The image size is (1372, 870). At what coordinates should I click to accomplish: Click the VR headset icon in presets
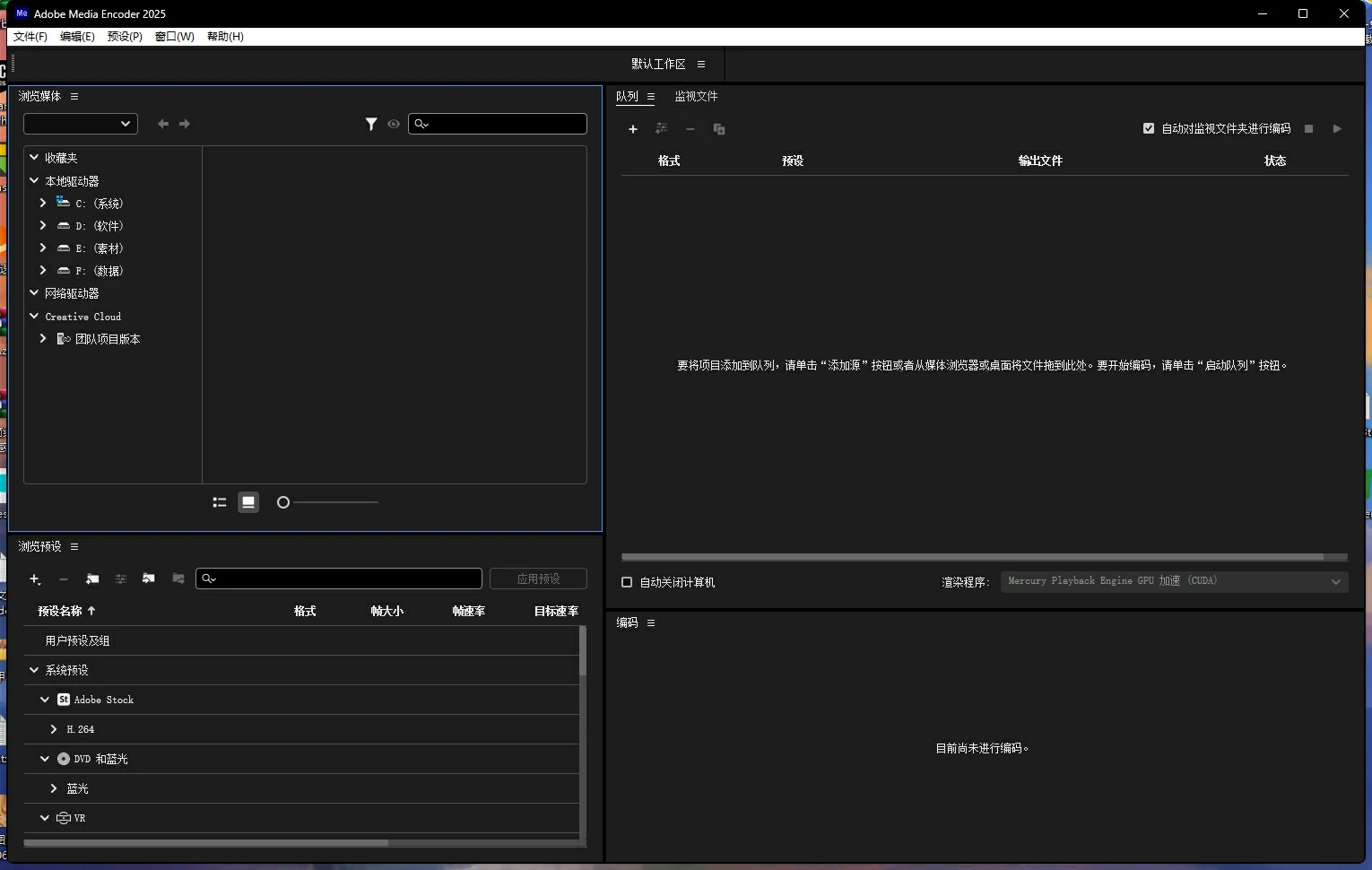[x=64, y=818]
